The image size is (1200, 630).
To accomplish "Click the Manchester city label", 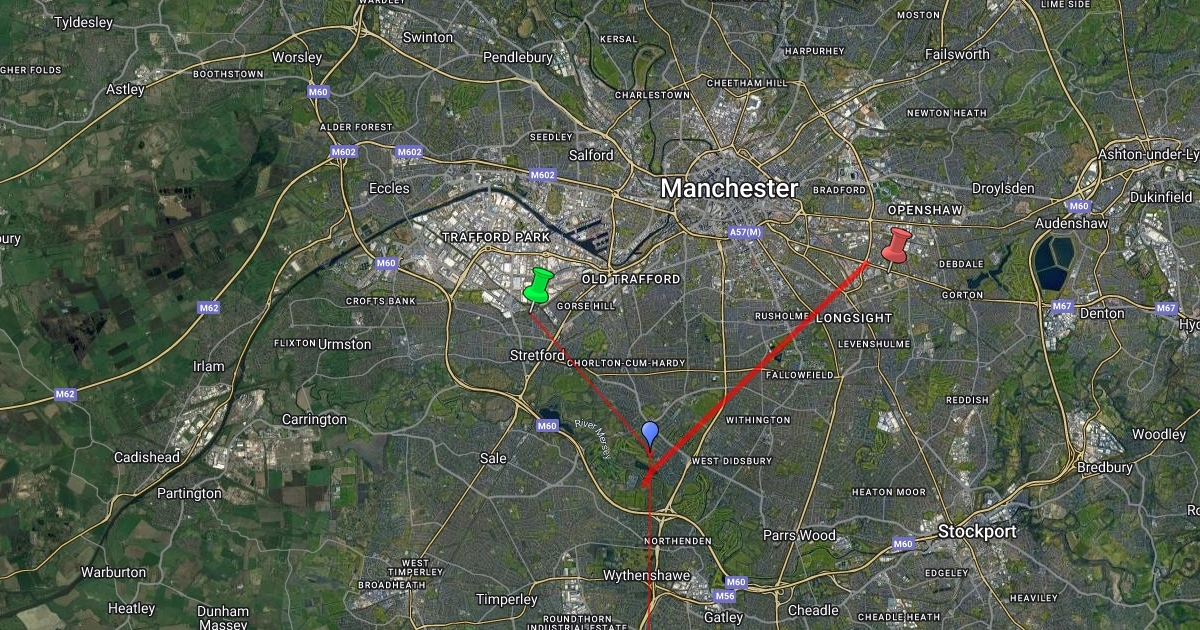I will click(x=729, y=188).
